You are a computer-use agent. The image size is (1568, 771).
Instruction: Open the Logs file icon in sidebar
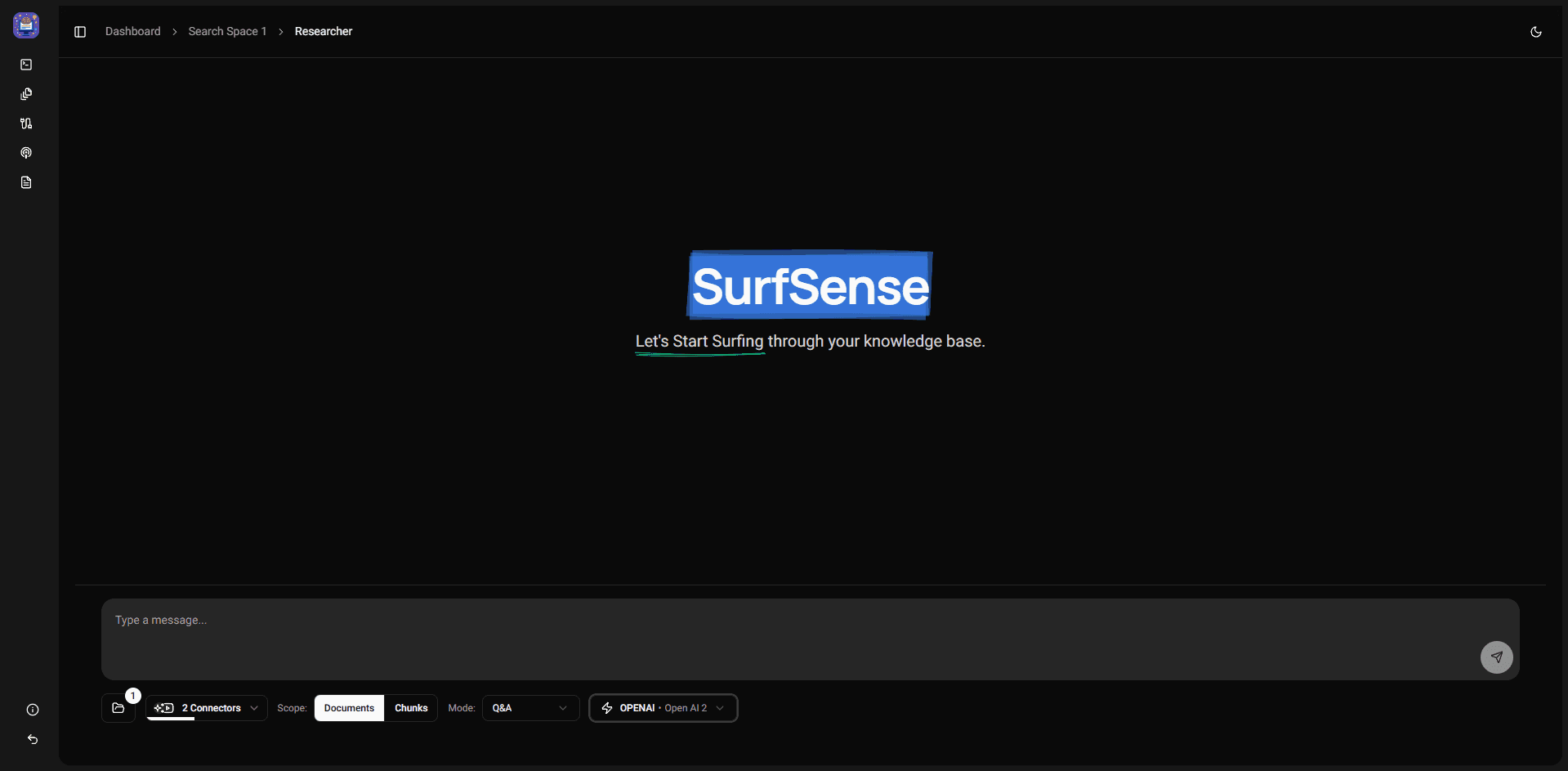(x=26, y=182)
